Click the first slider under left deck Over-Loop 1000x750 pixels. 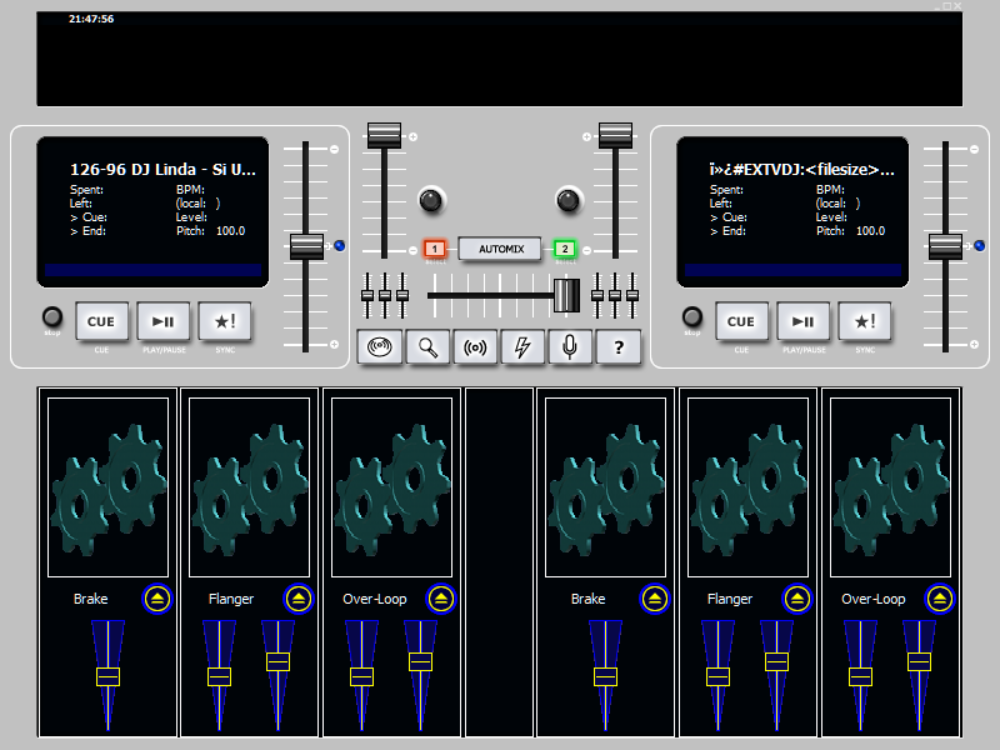(362, 677)
